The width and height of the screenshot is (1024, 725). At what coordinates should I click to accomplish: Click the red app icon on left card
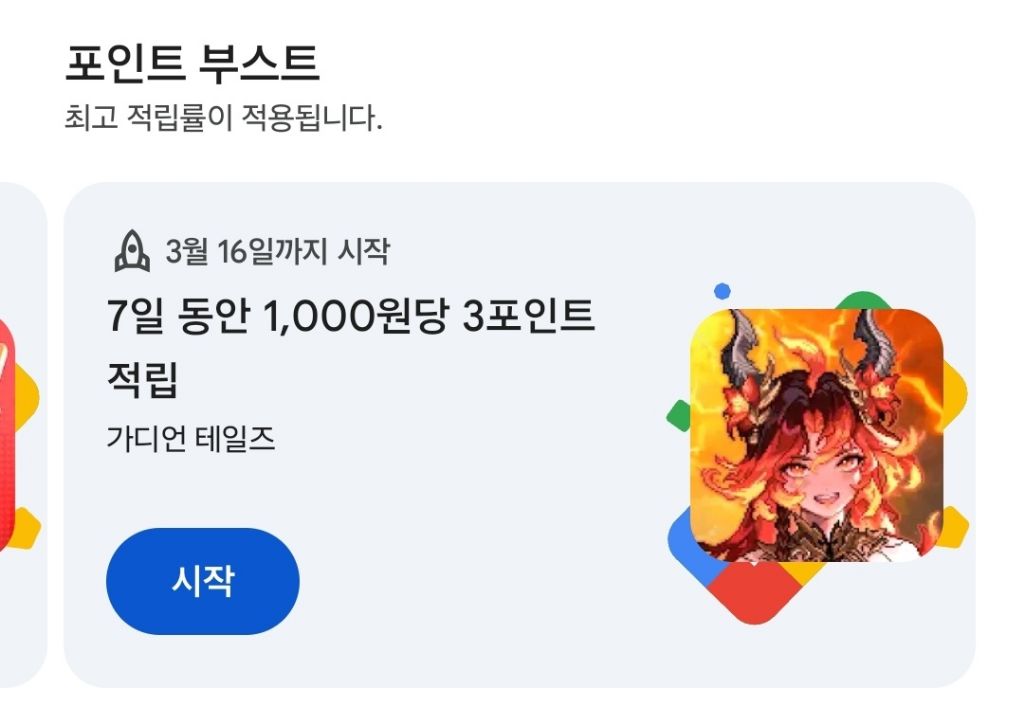click(x=6, y=436)
